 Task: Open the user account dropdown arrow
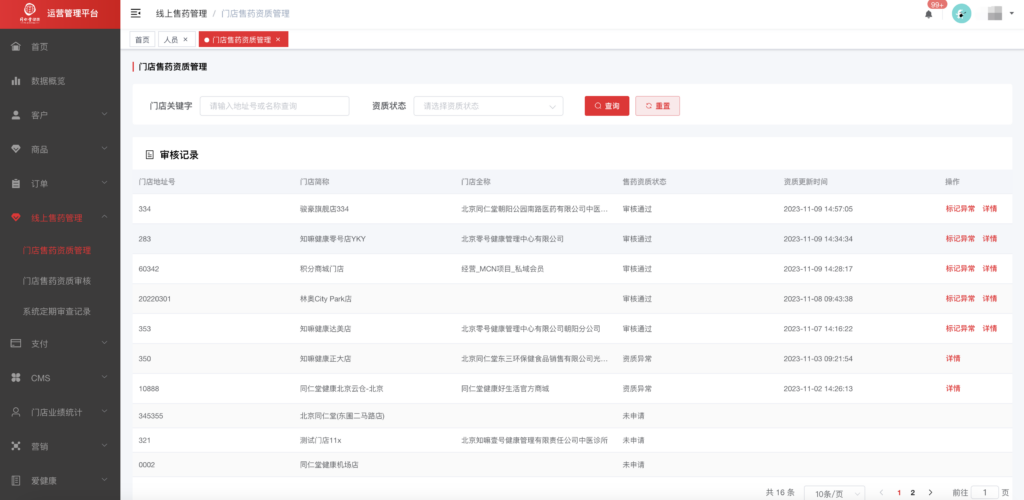pyautogui.click(x=1011, y=14)
